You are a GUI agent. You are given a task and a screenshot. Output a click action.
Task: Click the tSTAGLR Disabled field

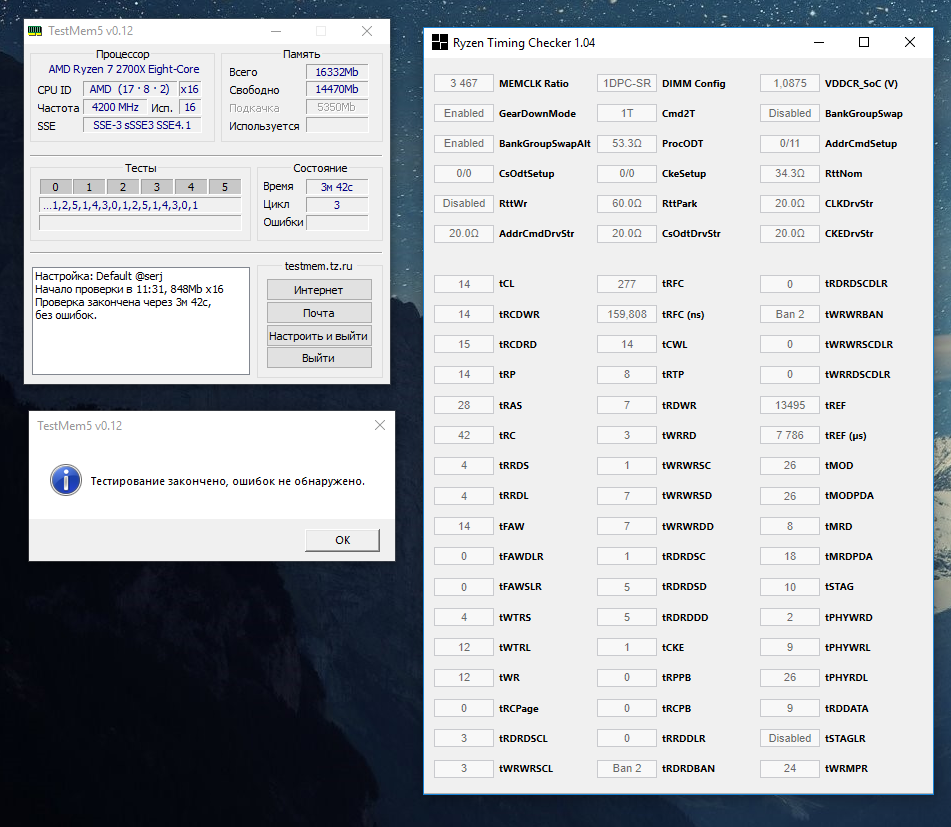[790, 738]
